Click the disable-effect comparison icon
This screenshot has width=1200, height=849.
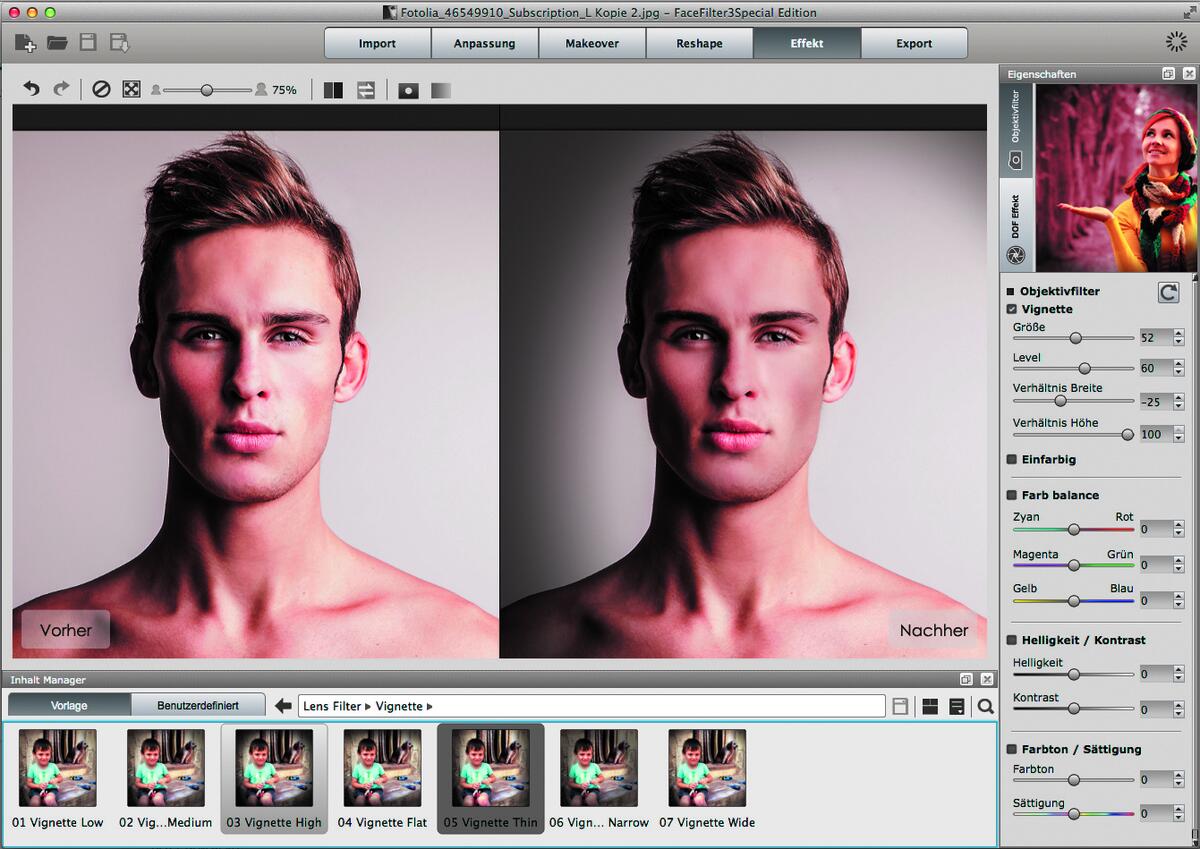[x=100, y=89]
